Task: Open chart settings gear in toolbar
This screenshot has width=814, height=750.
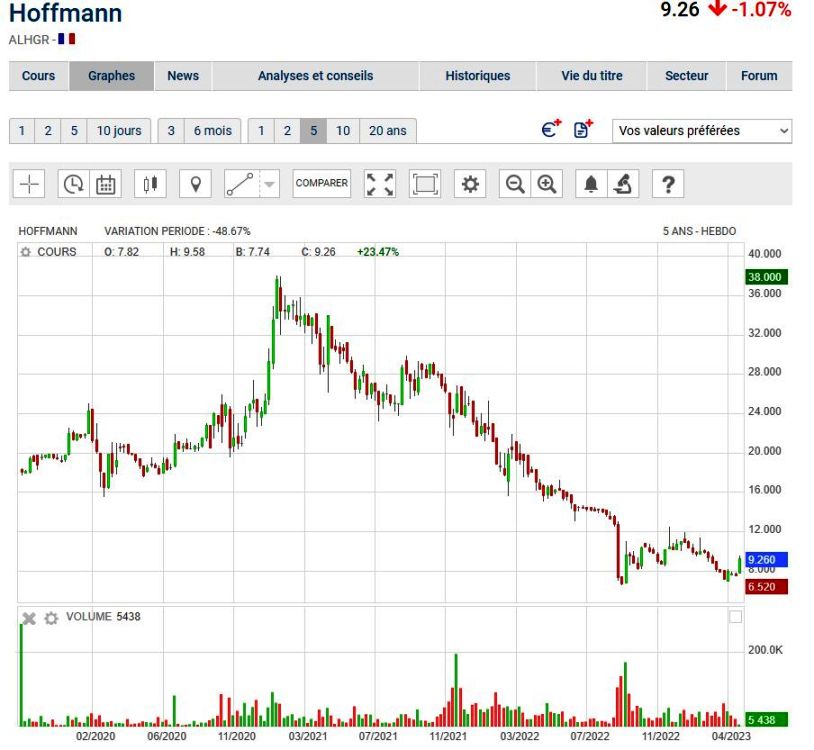Action: (470, 184)
